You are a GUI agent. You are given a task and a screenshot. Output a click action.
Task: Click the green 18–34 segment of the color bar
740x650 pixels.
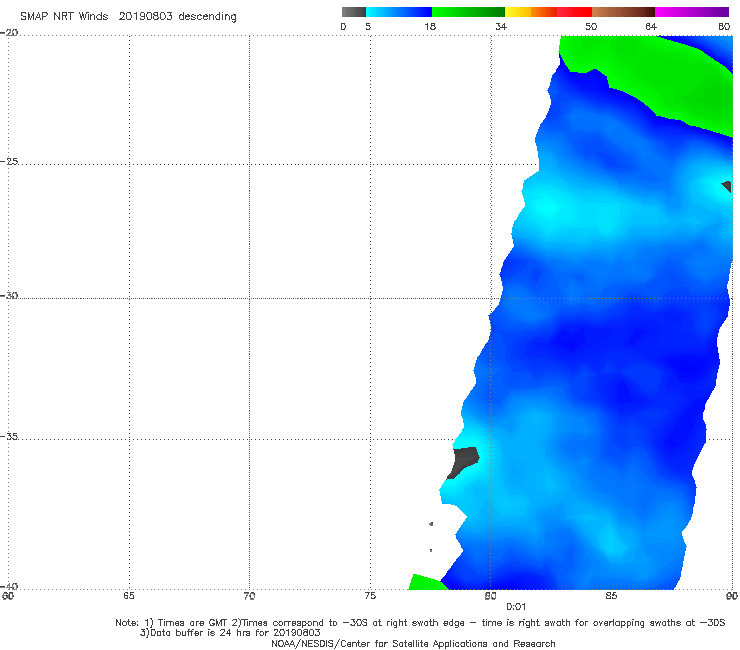[x=468, y=12]
